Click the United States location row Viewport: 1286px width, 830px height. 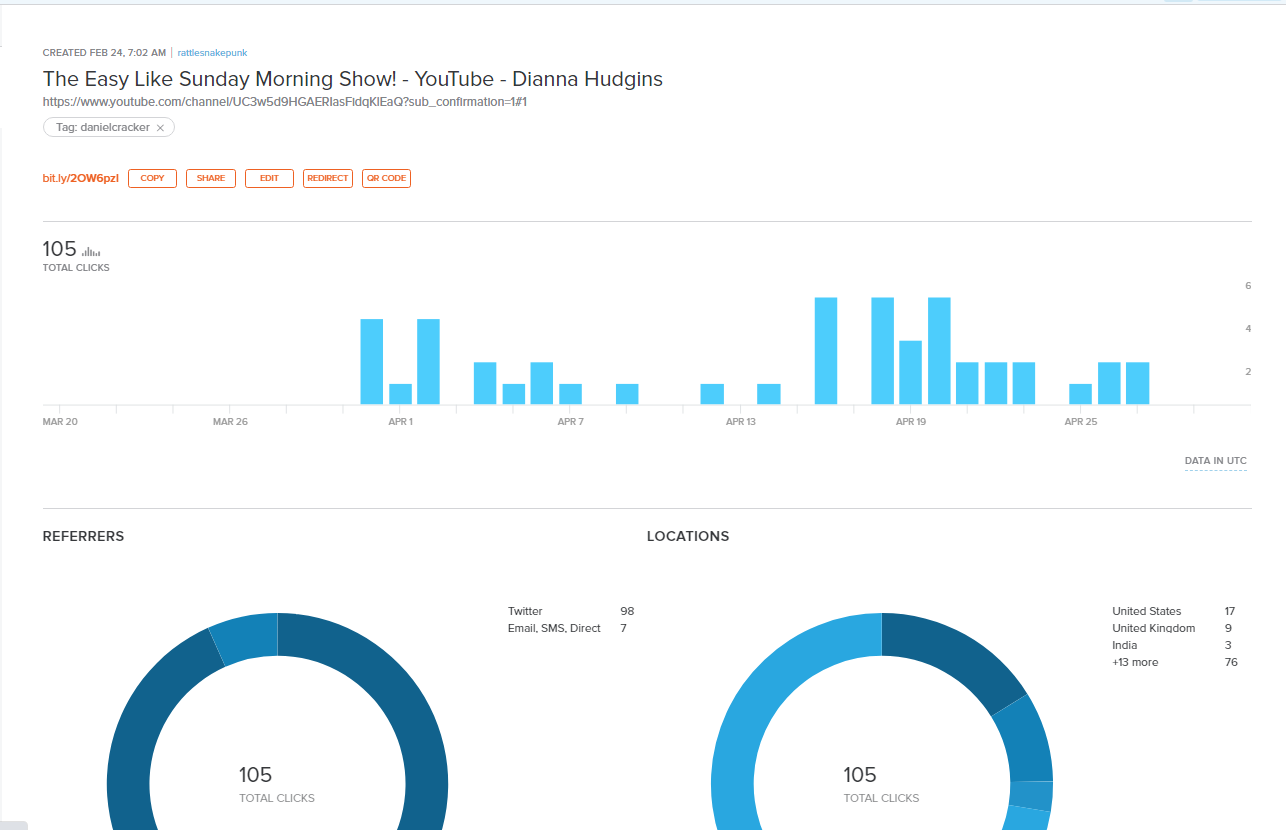(1175, 611)
